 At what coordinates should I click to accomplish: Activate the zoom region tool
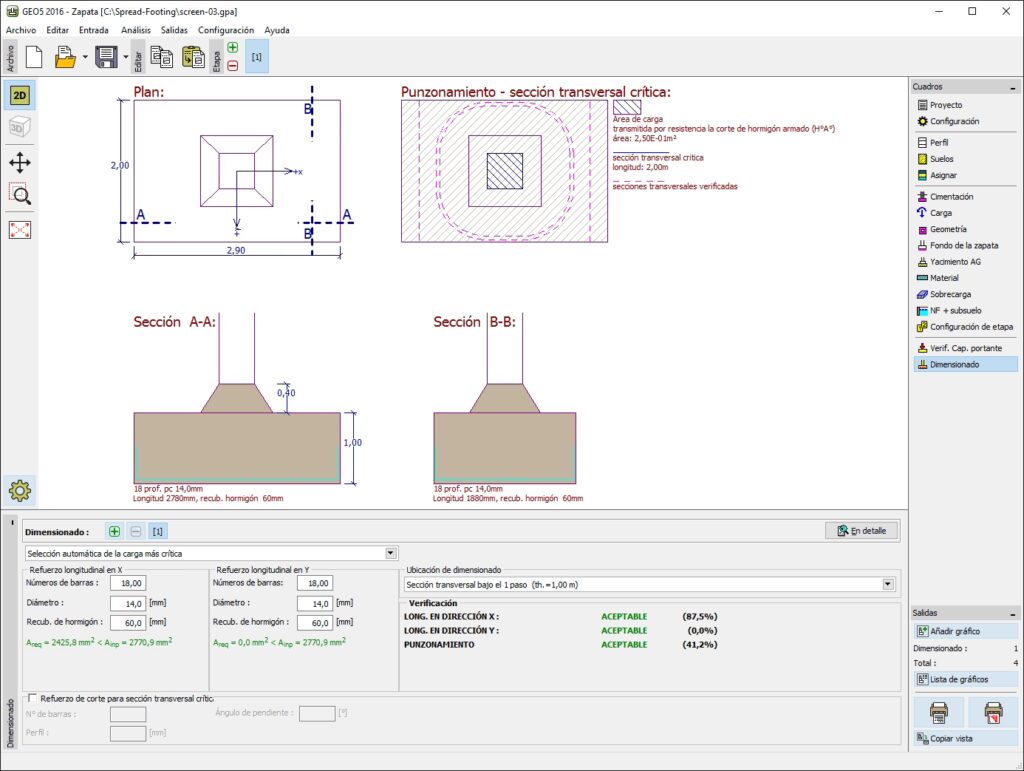(20, 195)
